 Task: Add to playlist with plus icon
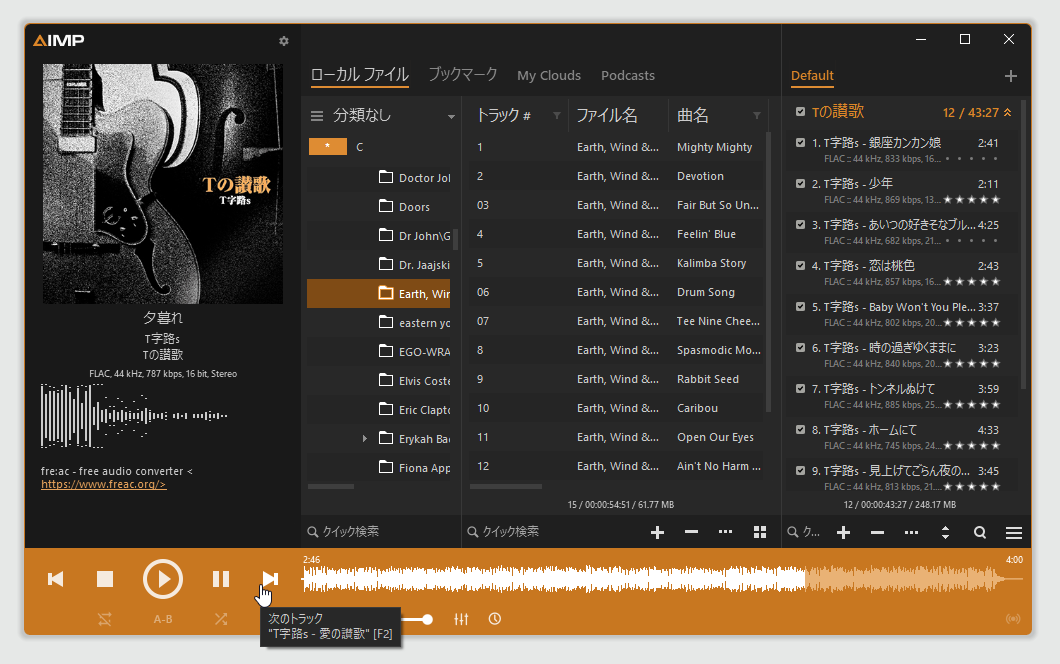click(x=843, y=533)
